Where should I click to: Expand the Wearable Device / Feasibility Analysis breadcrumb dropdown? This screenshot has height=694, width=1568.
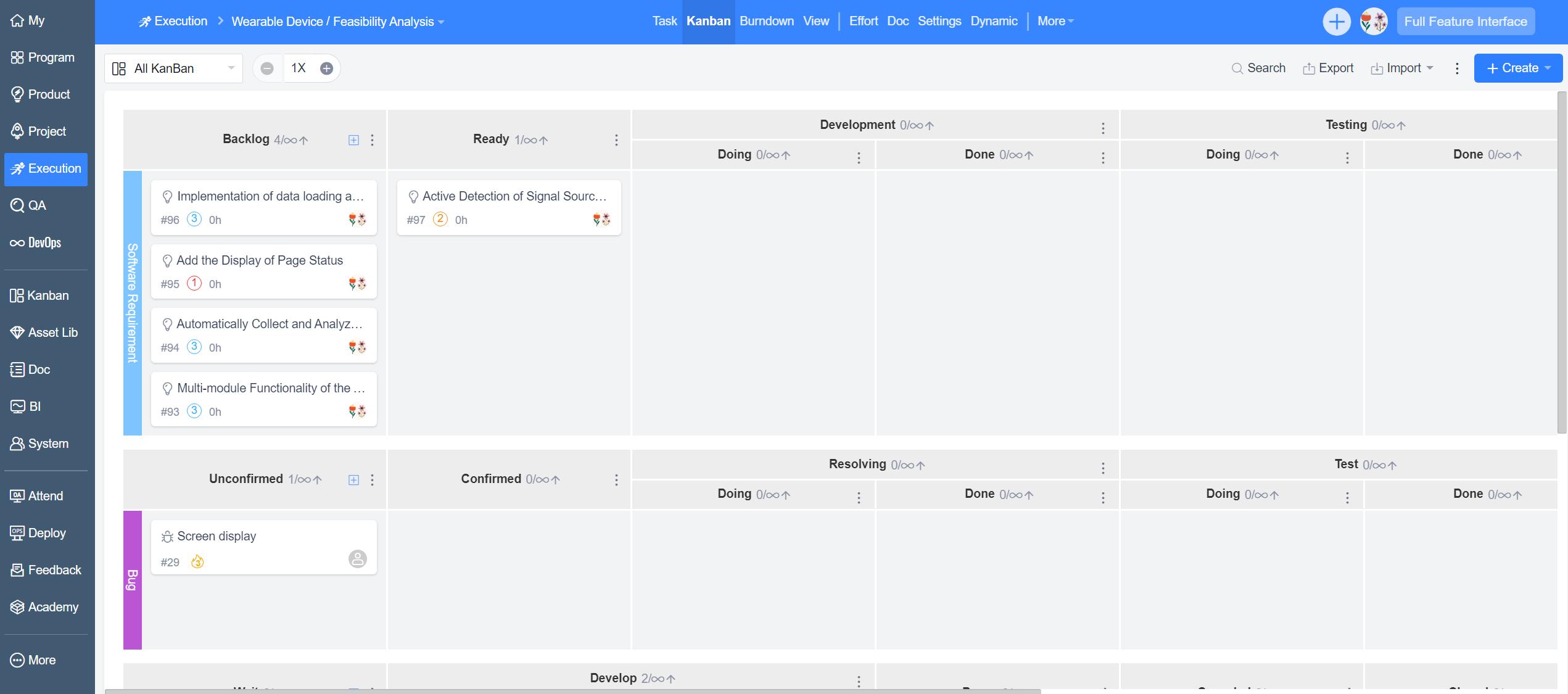click(x=440, y=21)
